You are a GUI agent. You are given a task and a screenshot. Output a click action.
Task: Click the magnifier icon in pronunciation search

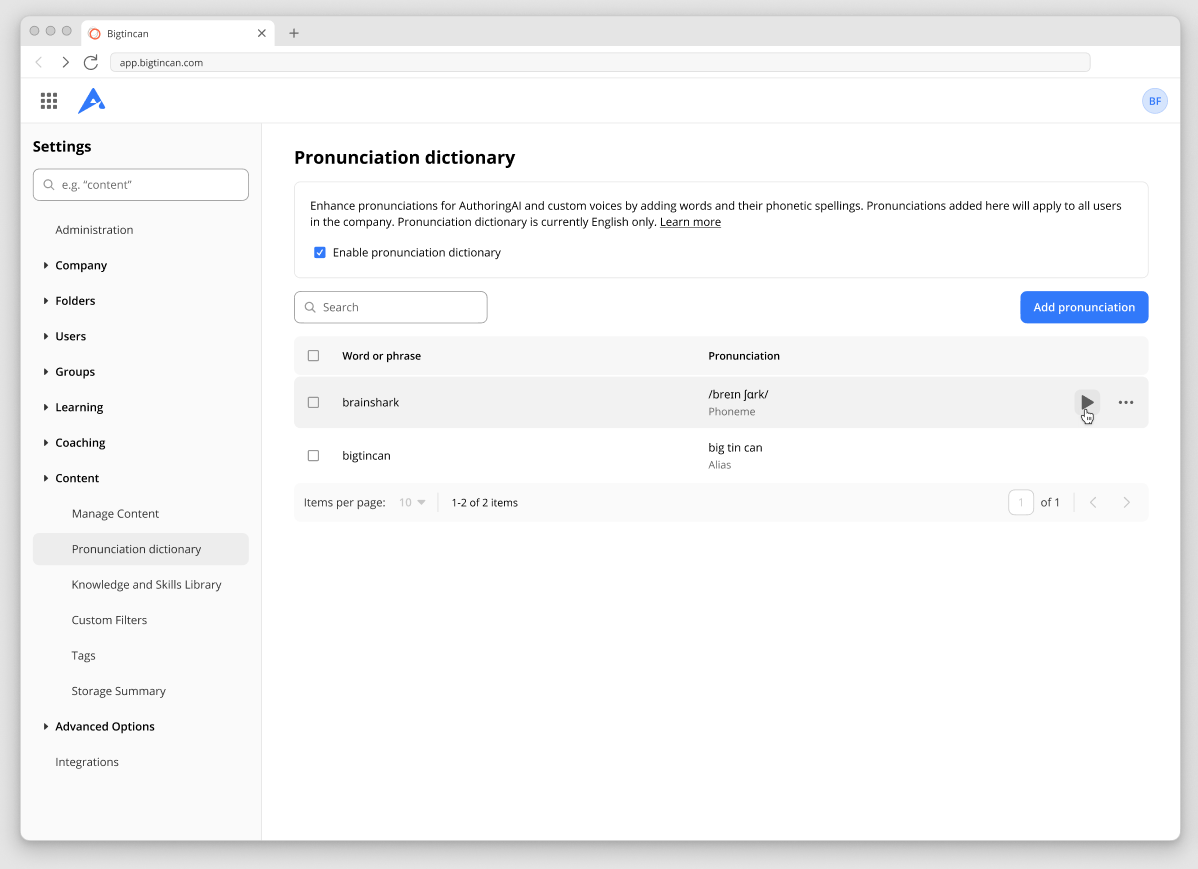pos(310,307)
